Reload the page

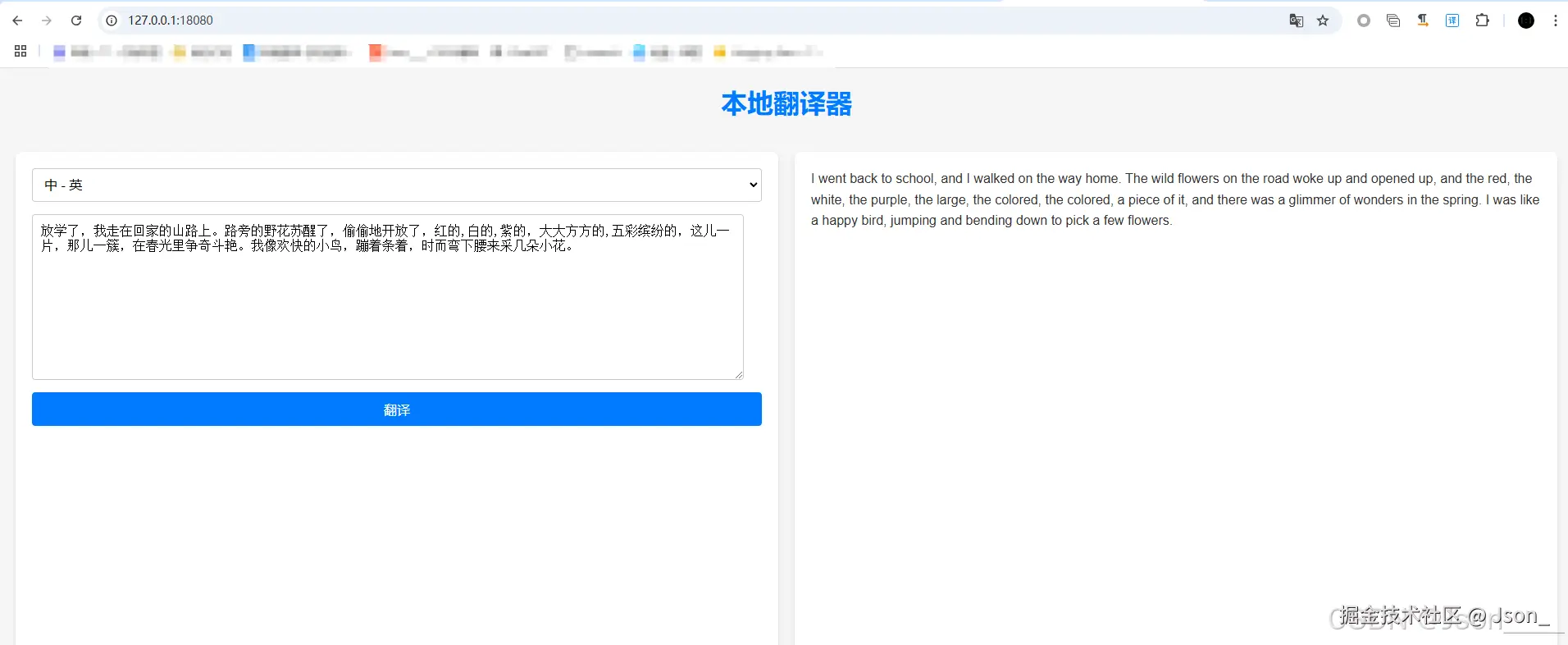(x=76, y=21)
